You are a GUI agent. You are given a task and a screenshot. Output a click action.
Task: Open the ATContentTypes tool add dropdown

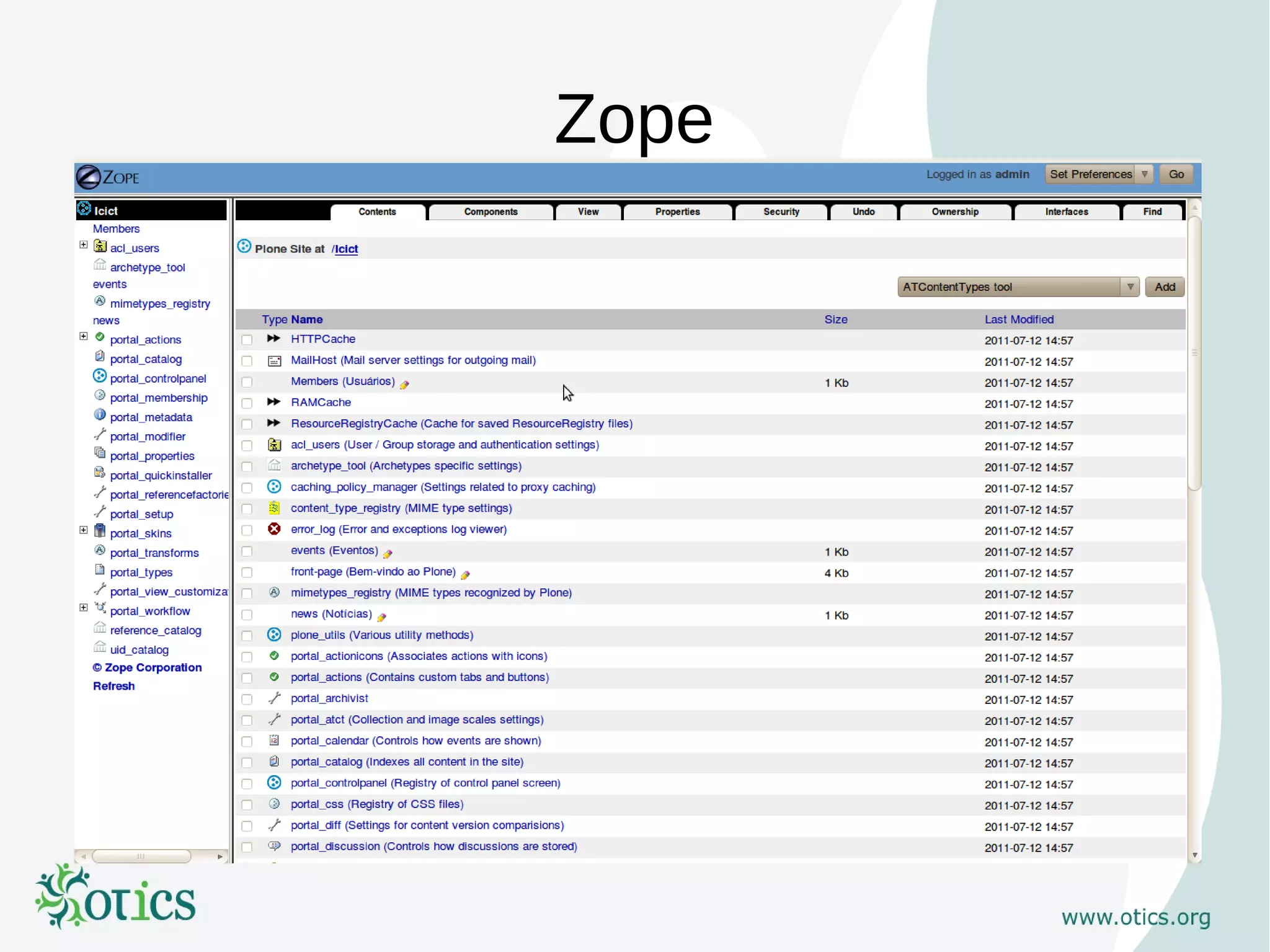click(x=1018, y=287)
